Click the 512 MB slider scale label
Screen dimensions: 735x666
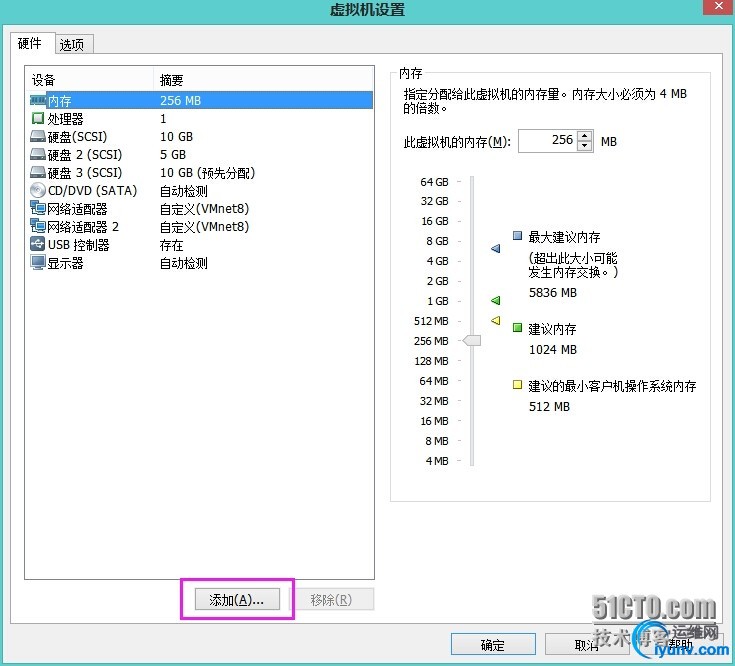(x=431, y=321)
